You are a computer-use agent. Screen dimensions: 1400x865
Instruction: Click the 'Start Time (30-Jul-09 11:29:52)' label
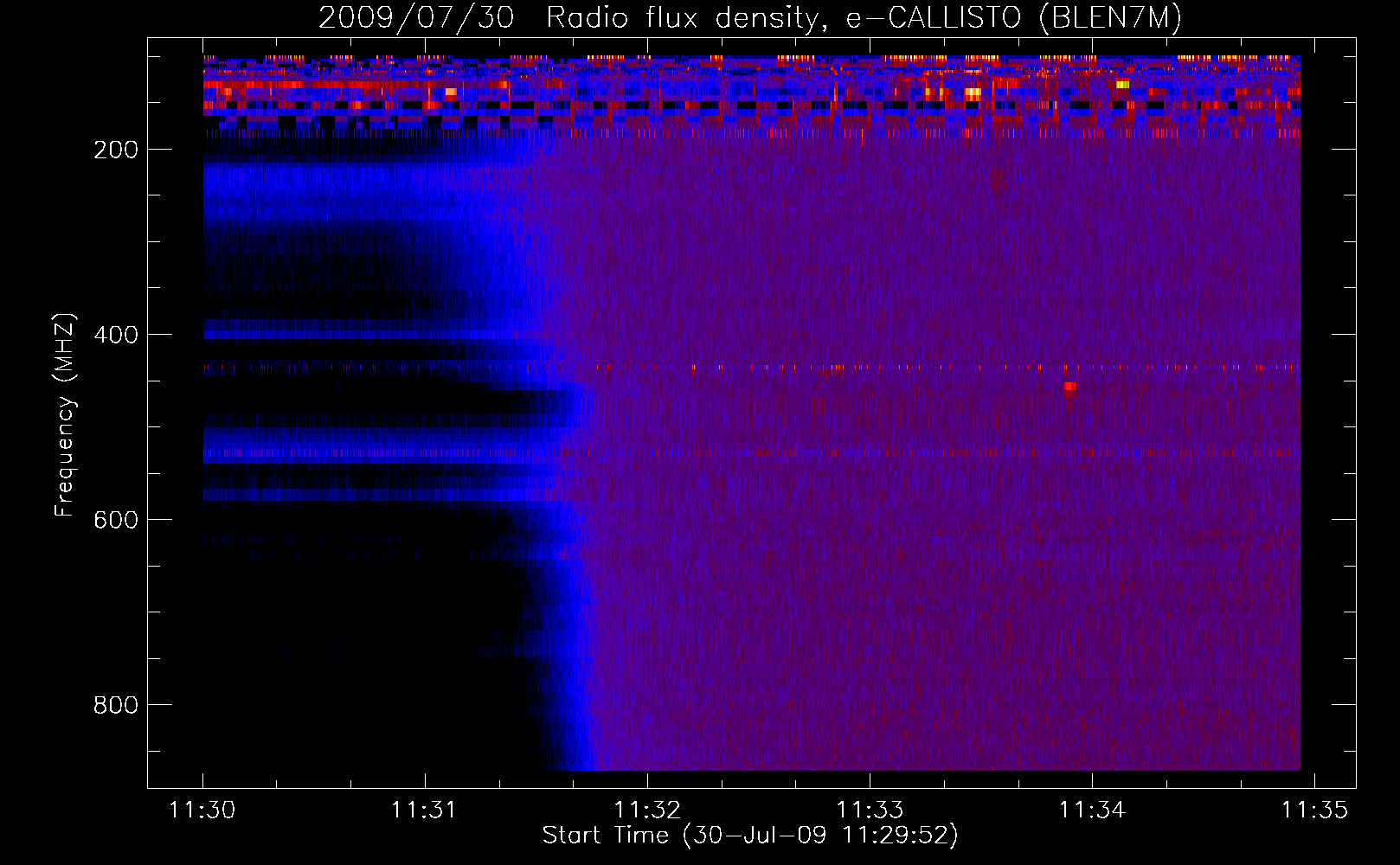click(750, 836)
